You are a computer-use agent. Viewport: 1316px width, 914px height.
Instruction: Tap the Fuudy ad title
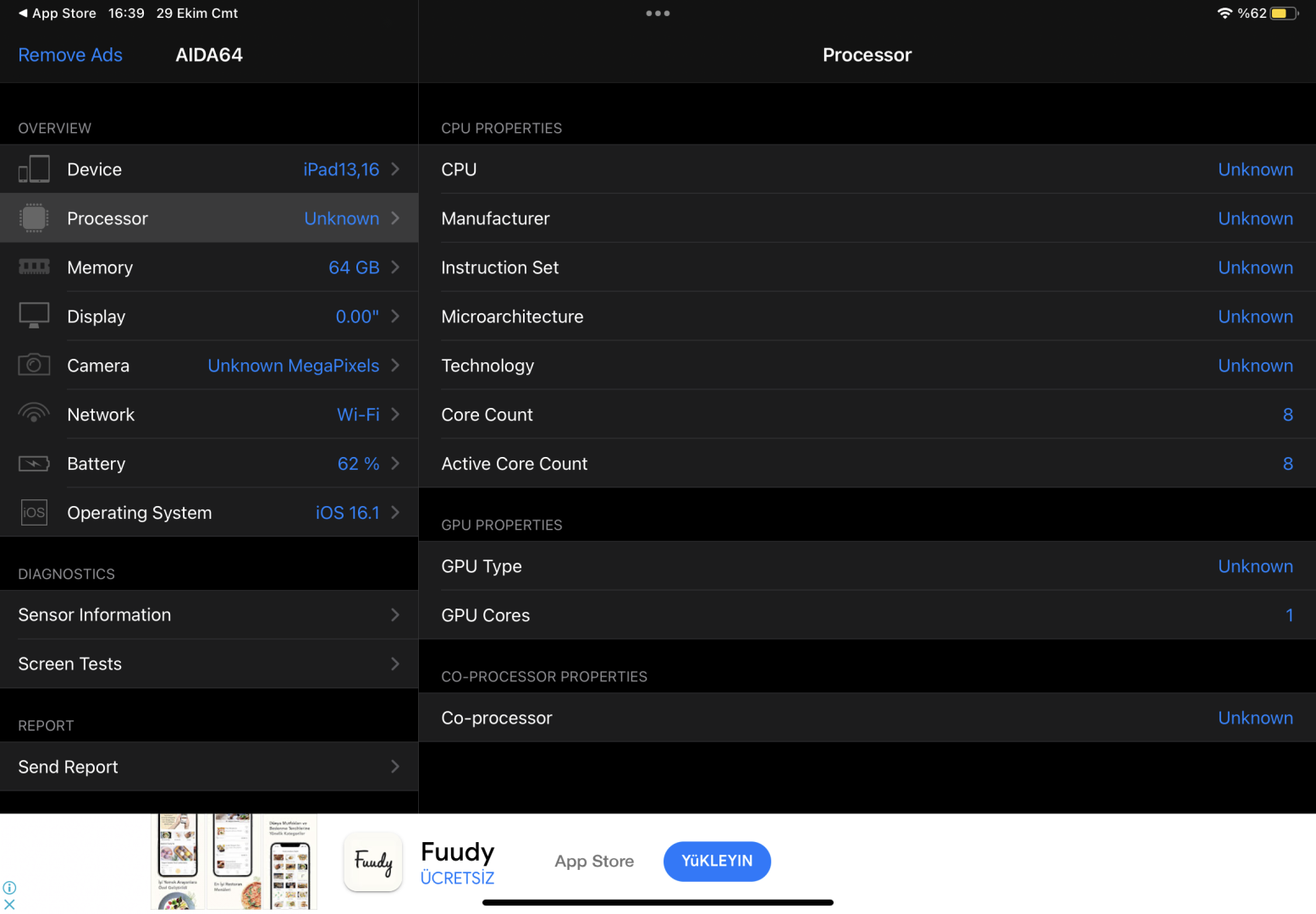(458, 851)
